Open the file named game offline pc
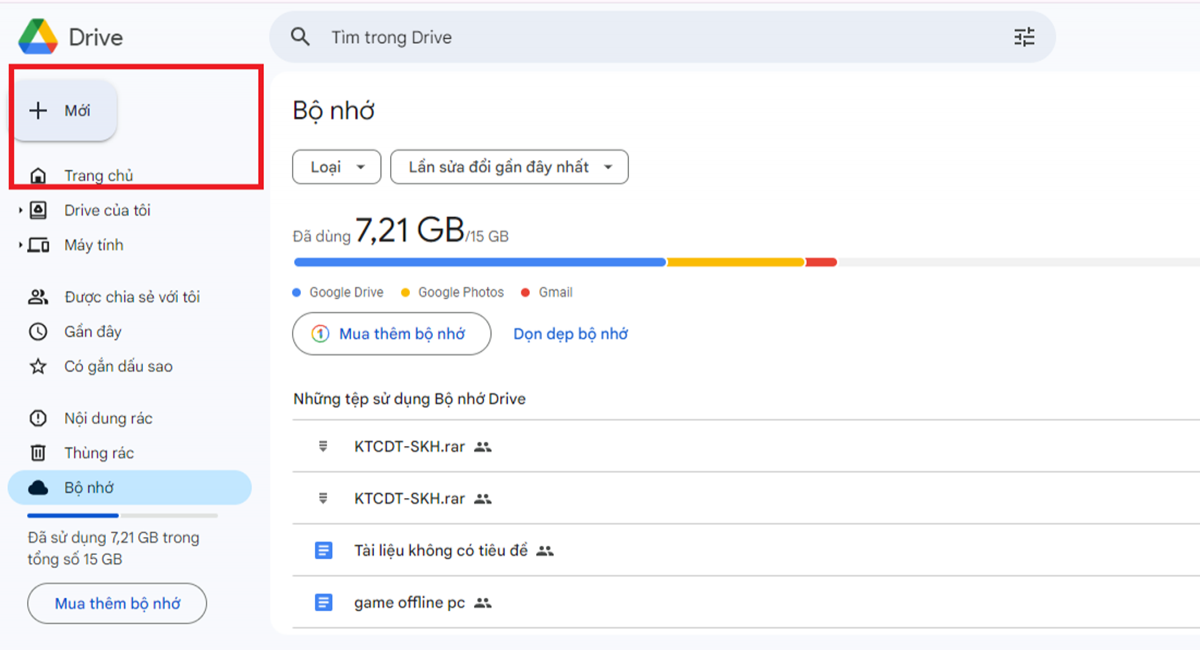Screen dimensions: 1200x650 click(410, 602)
